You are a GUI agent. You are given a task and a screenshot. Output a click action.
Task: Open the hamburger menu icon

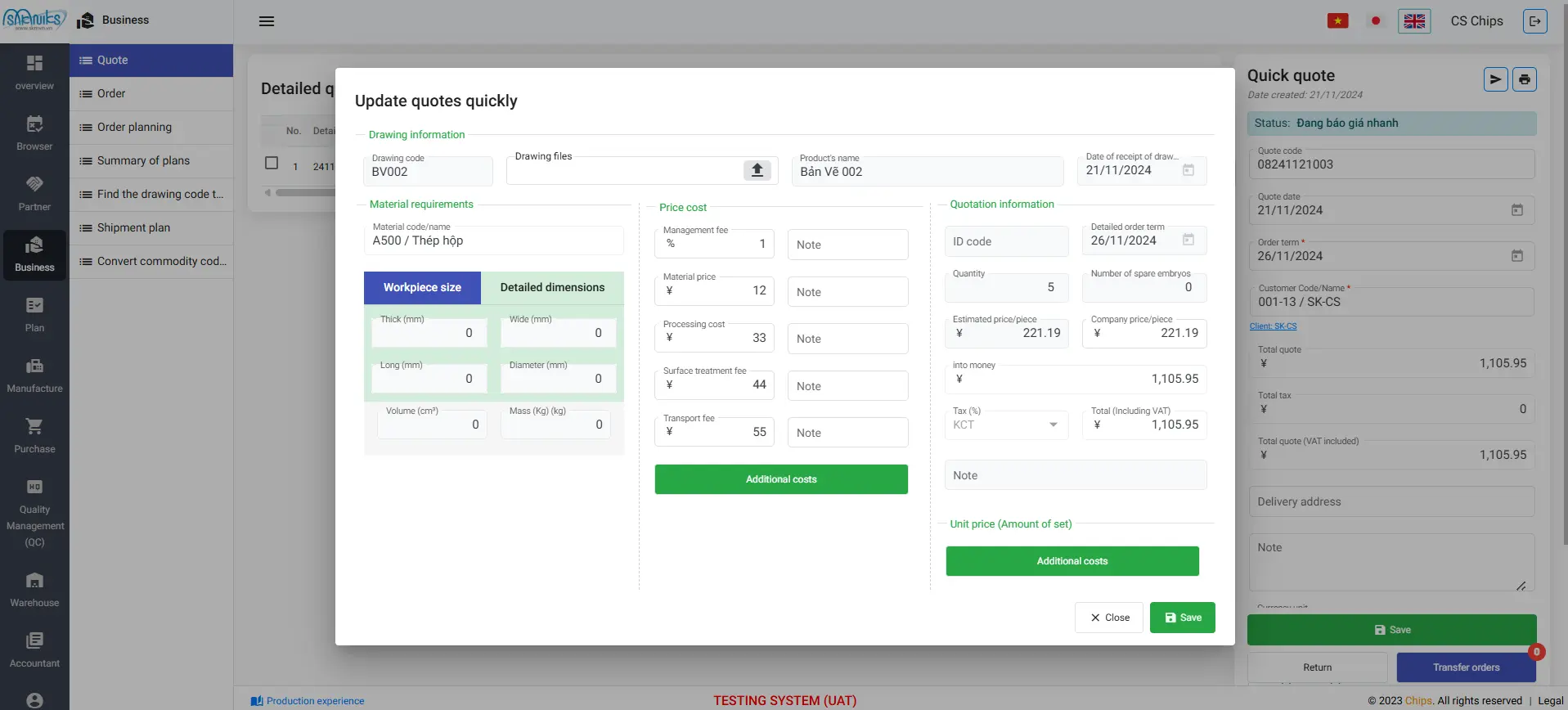267,21
